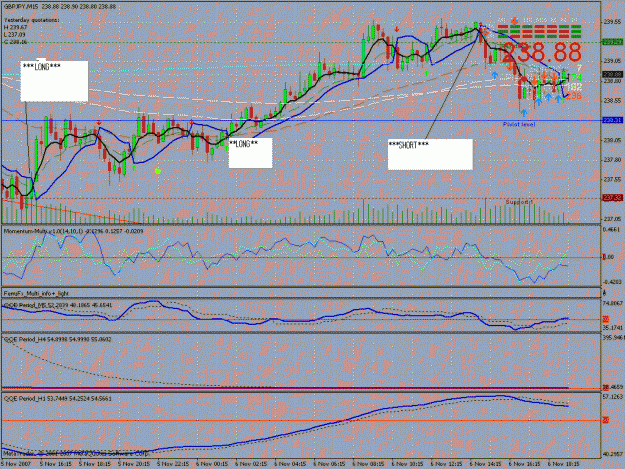Screen dimensions: 625x469
Task: Click the blue up arrow under the lowest candle
Action: [524, 113]
